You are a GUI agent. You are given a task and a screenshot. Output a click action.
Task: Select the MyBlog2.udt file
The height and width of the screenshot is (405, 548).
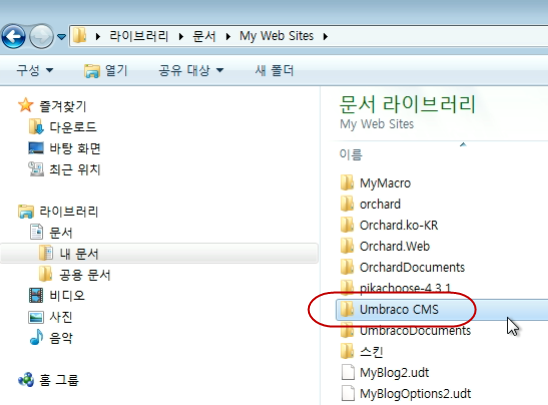pyautogui.click(x=394, y=373)
